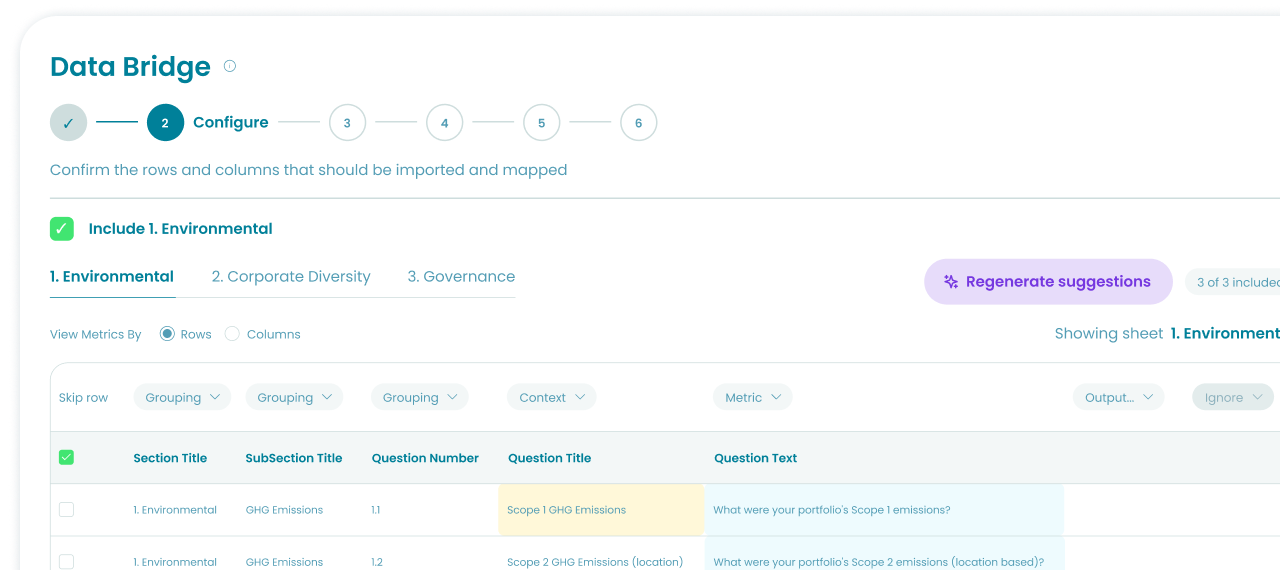
Task: Open the Ignore column dropdown
Action: click(x=1233, y=397)
